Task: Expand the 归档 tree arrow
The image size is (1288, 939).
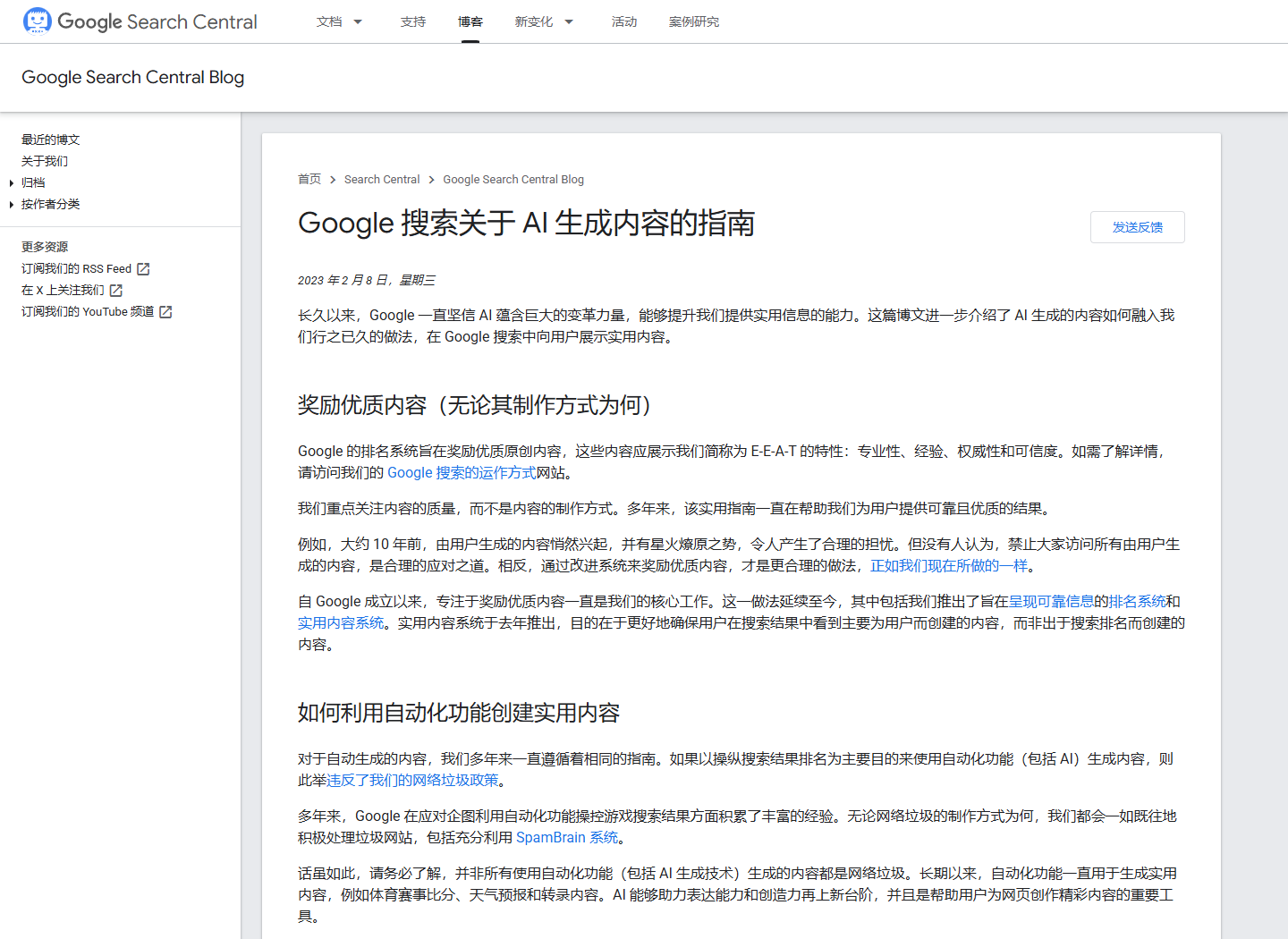Action: coord(12,183)
